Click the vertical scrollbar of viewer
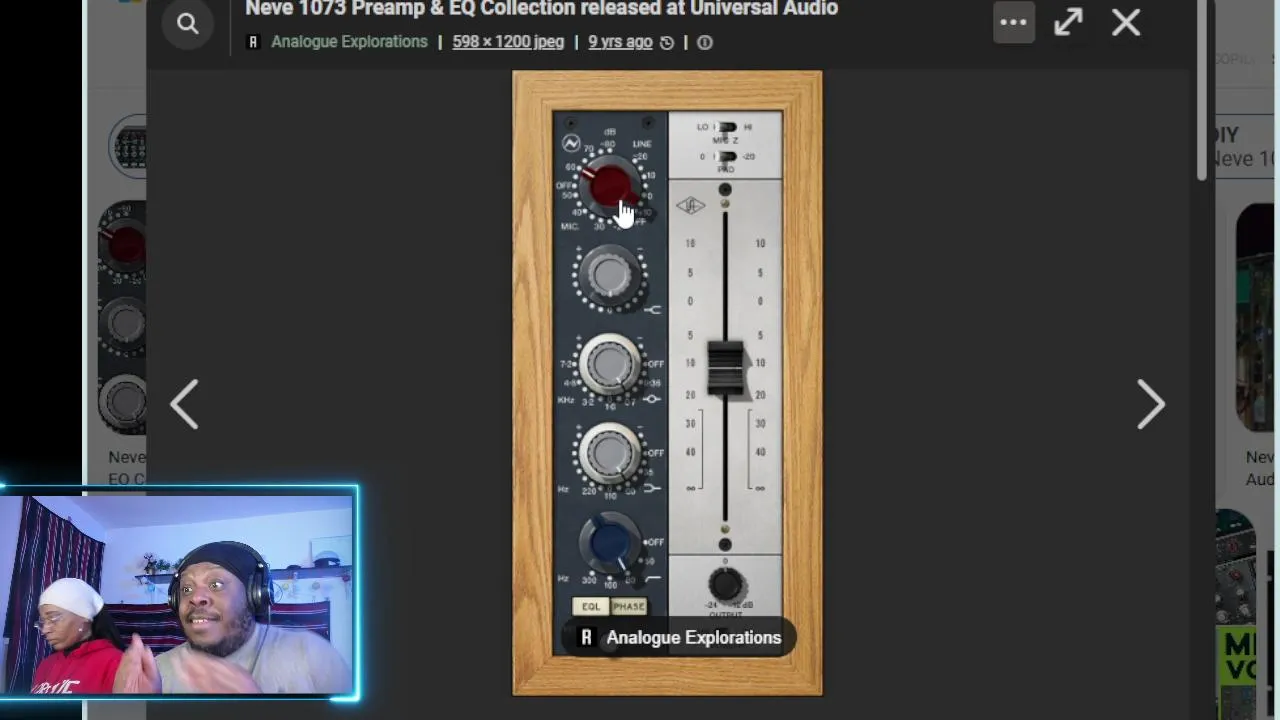Viewport: 1280px width, 720px height. [1201, 90]
